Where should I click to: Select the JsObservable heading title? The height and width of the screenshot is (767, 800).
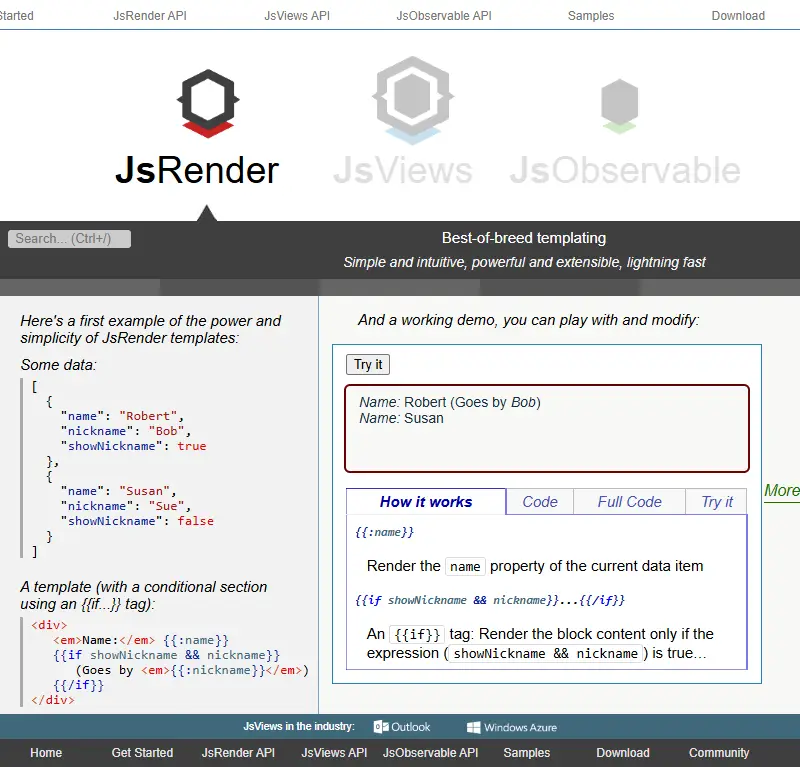(x=625, y=170)
